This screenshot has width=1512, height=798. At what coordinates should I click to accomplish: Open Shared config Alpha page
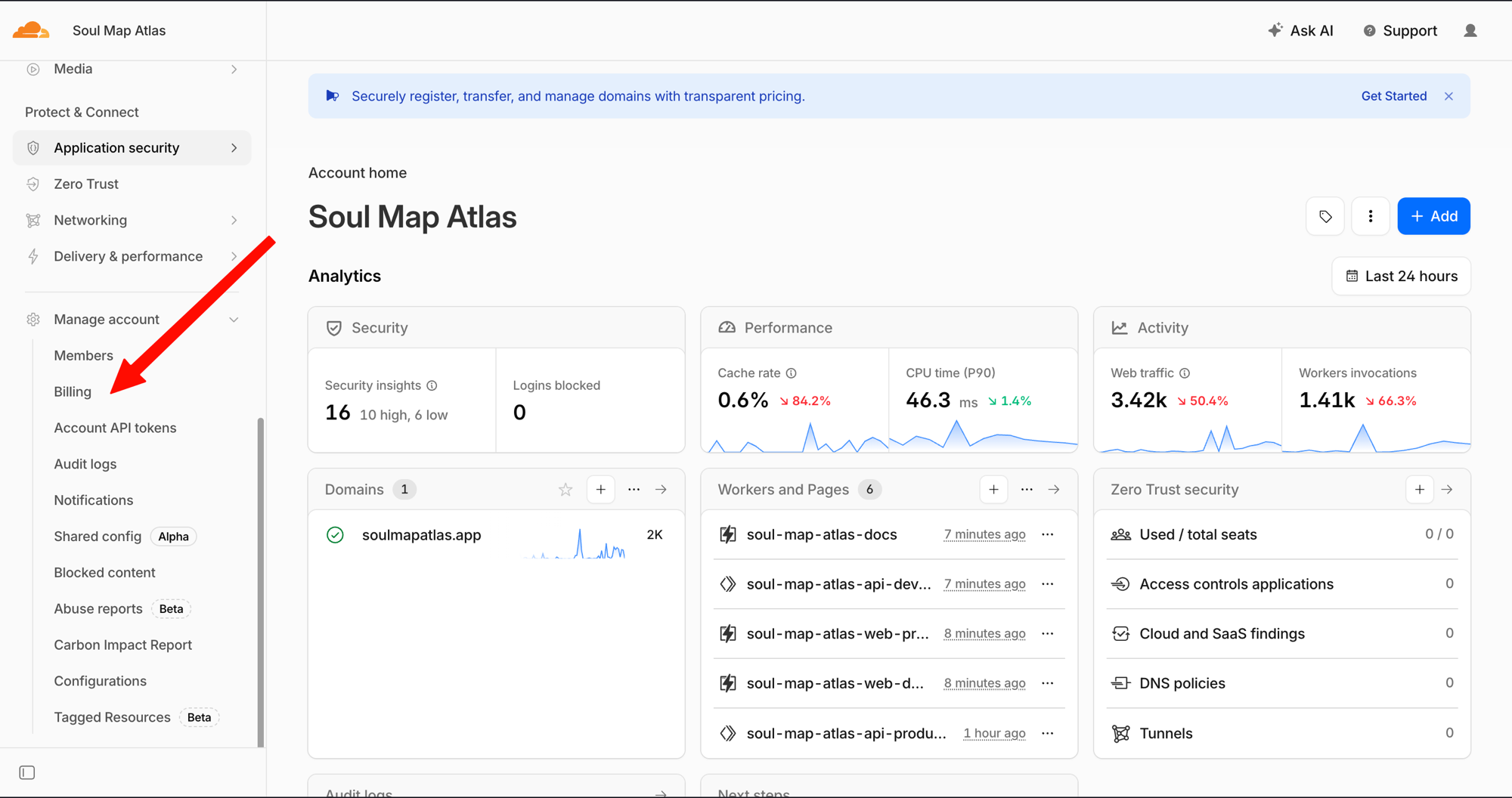(125, 537)
